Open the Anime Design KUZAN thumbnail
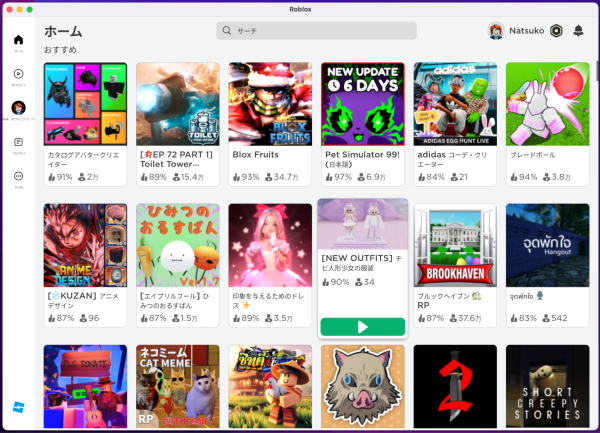The height and width of the screenshot is (433, 600). [85, 245]
